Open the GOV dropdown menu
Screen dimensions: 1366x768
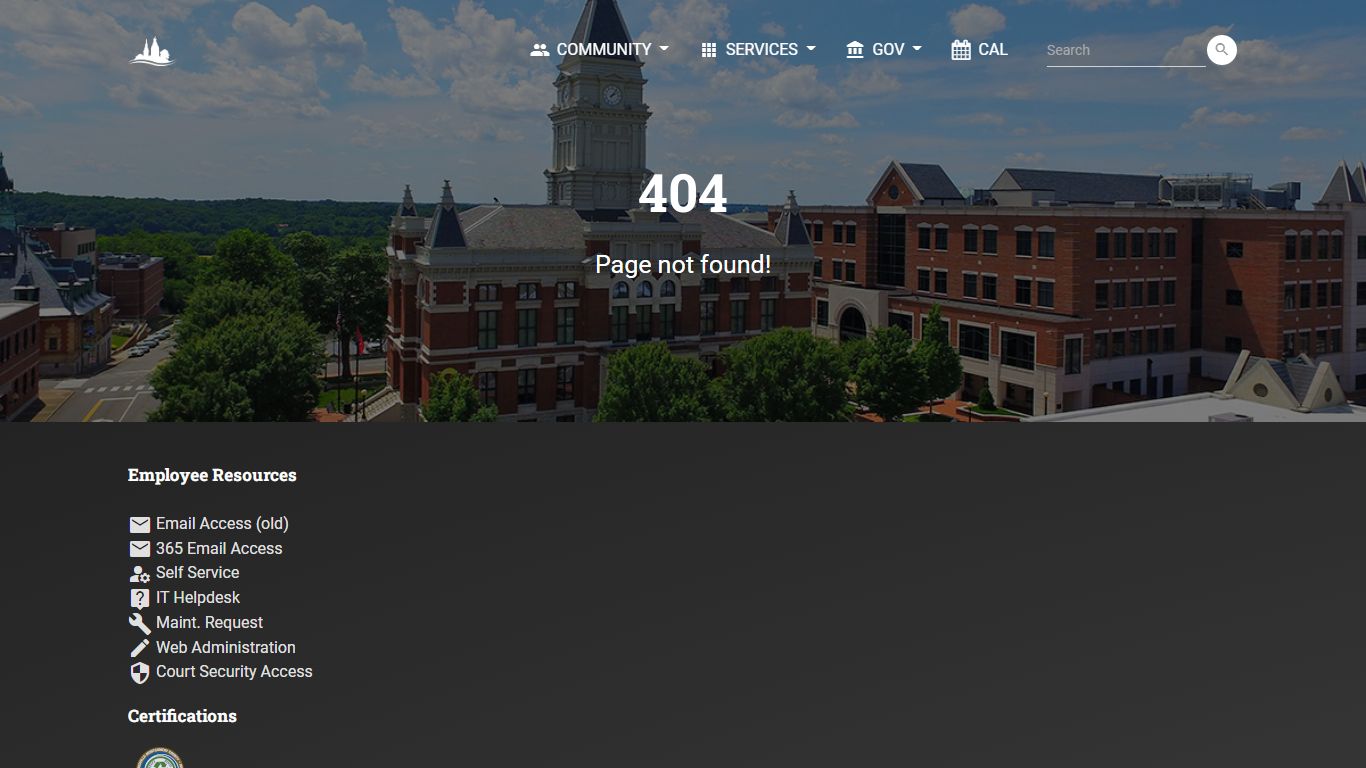883,49
